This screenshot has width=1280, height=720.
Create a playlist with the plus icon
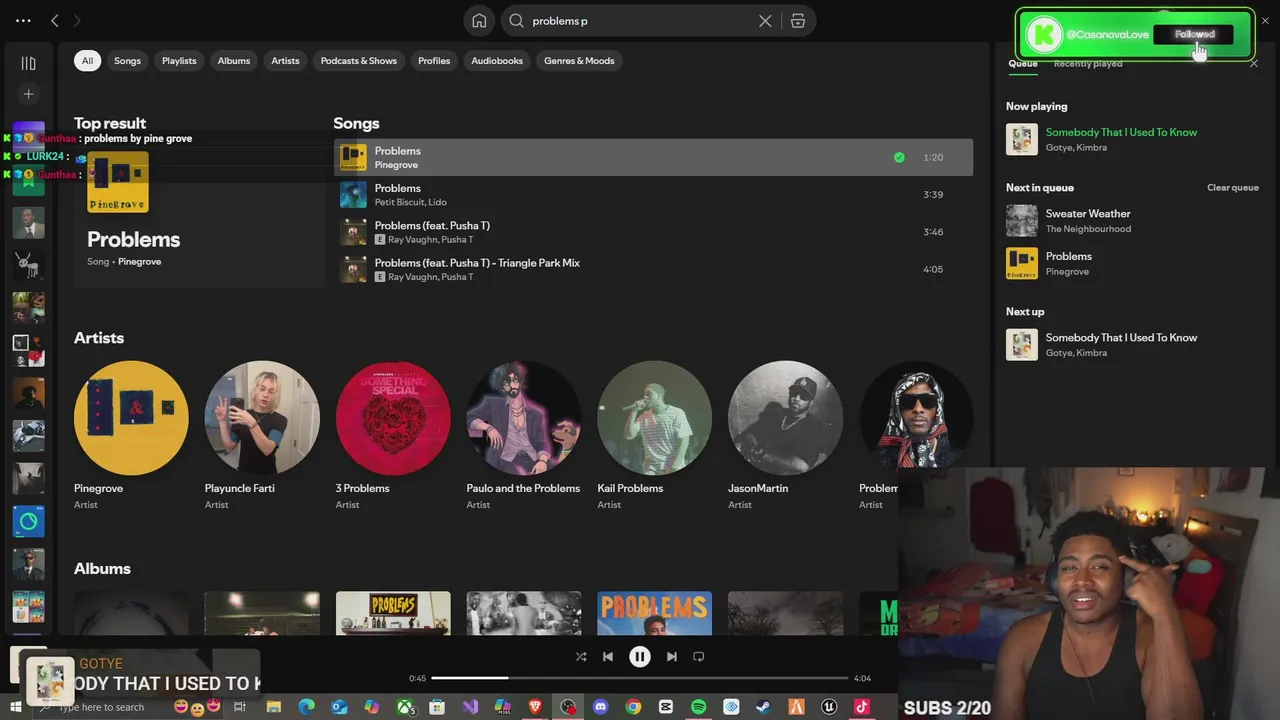click(28, 94)
